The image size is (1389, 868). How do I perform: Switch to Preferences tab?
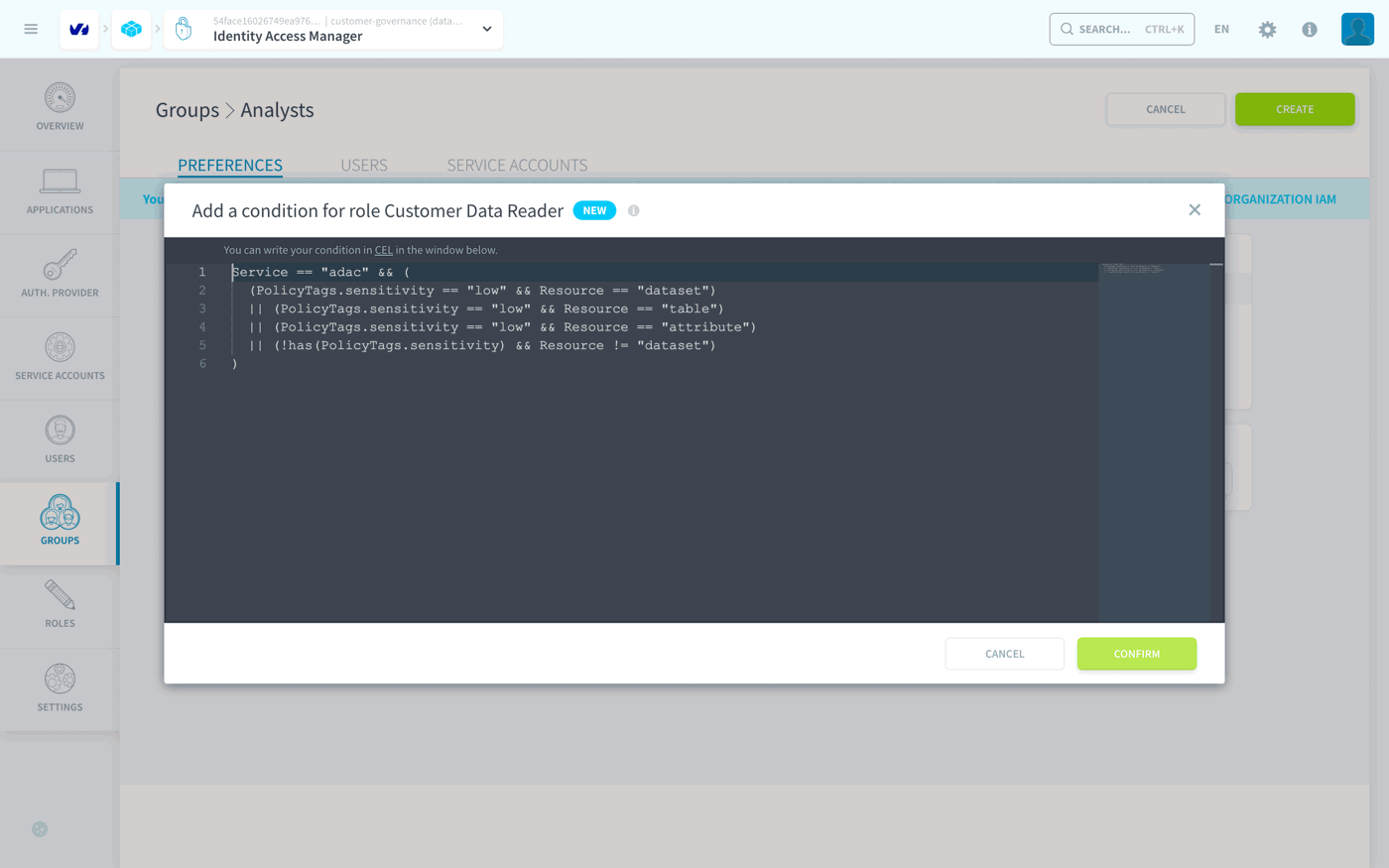pyautogui.click(x=230, y=165)
